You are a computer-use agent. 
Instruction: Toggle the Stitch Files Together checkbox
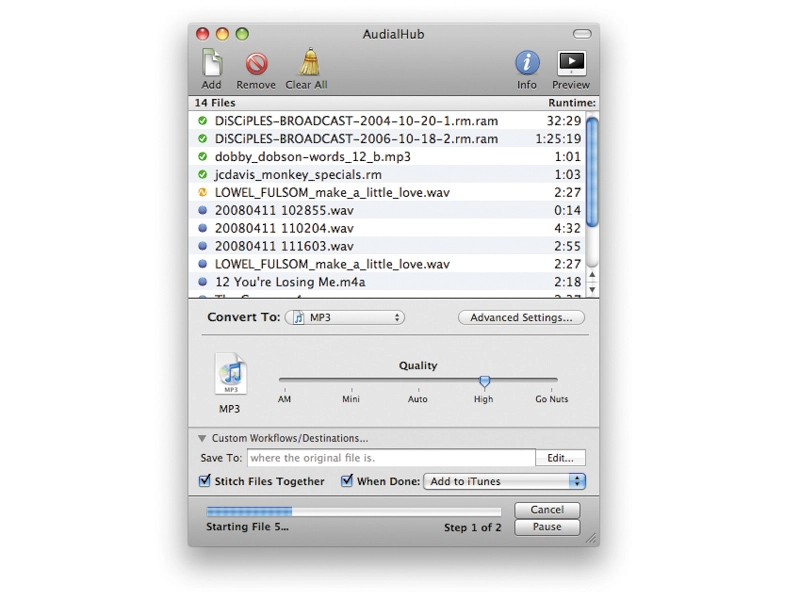pyautogui.click(x=204, y=481)
